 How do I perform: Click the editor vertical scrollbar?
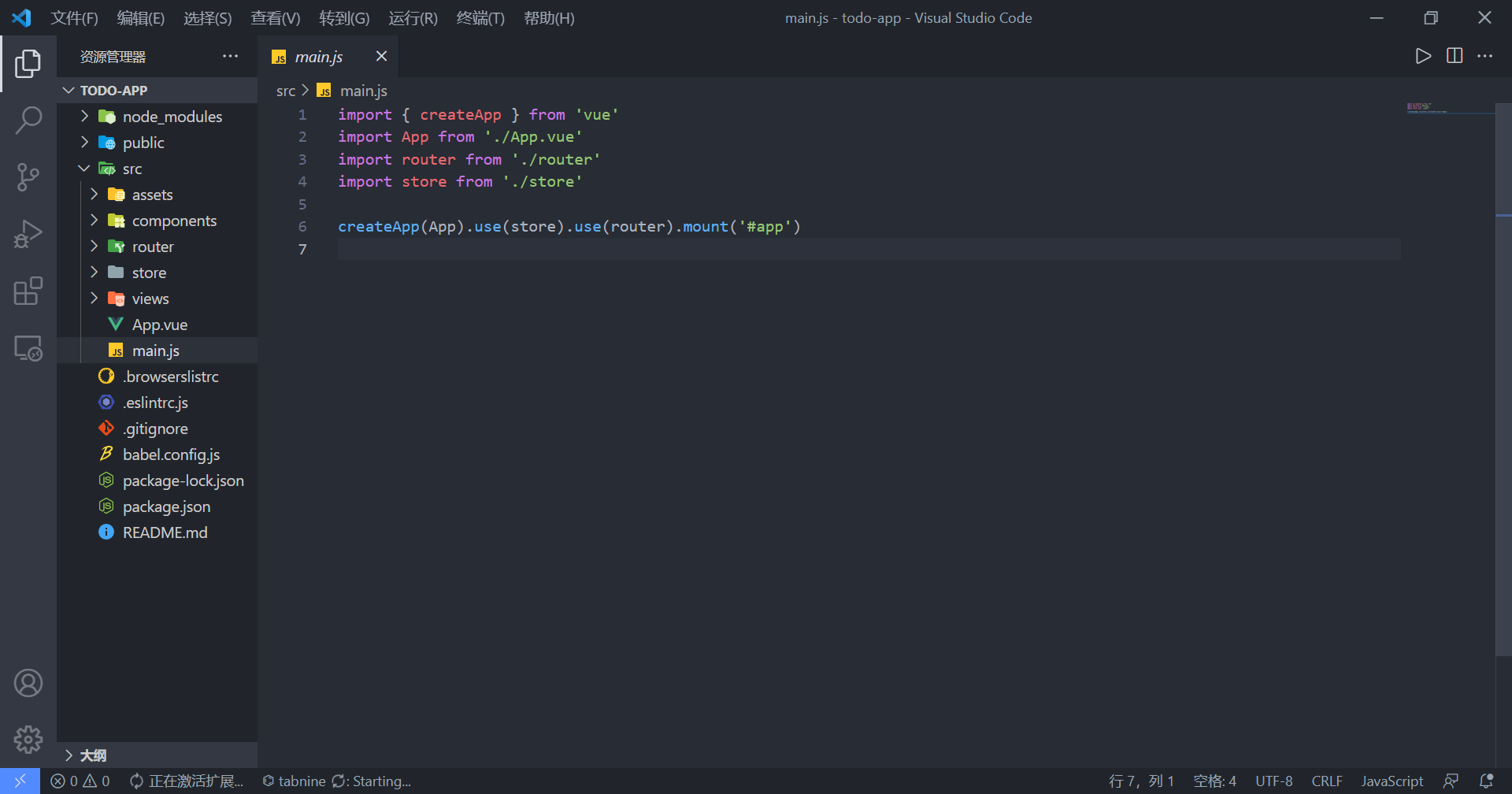click(x=1503, y=378)
